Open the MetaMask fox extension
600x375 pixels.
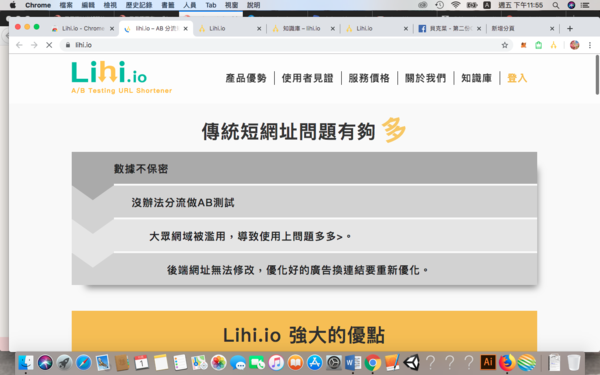523,45
